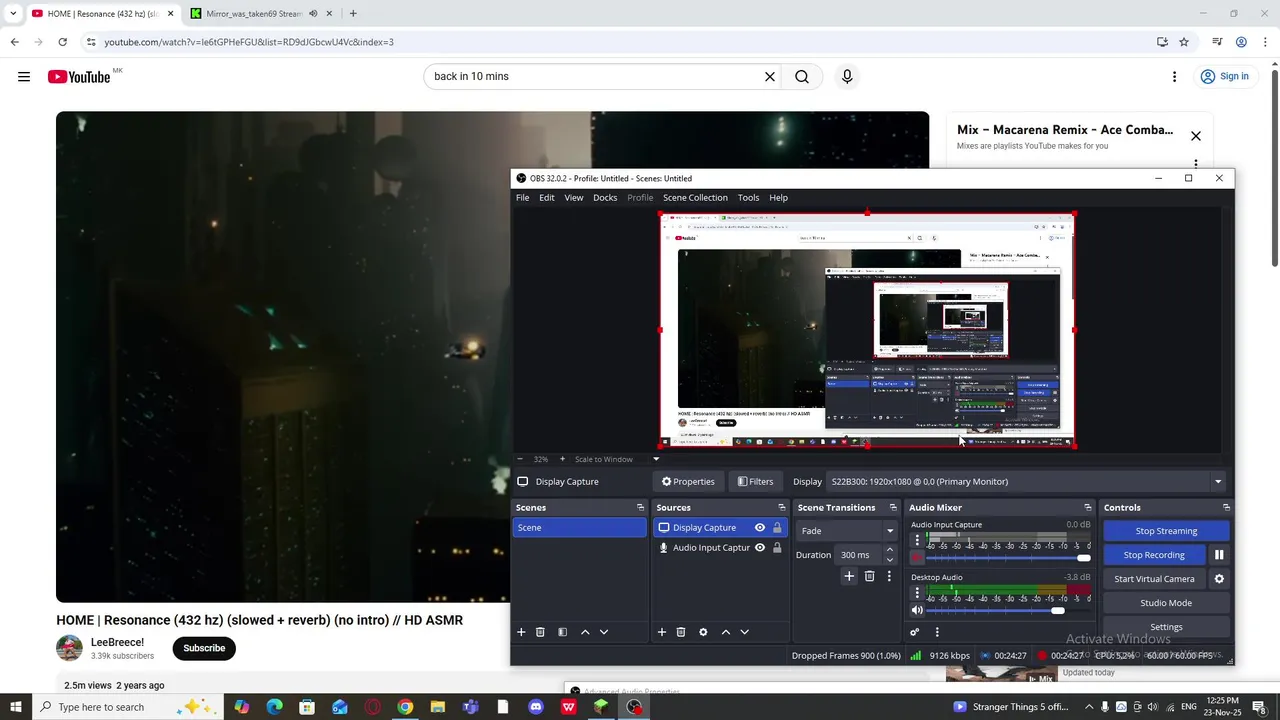
Task: Open source Properties button
Action: (688, 482)
